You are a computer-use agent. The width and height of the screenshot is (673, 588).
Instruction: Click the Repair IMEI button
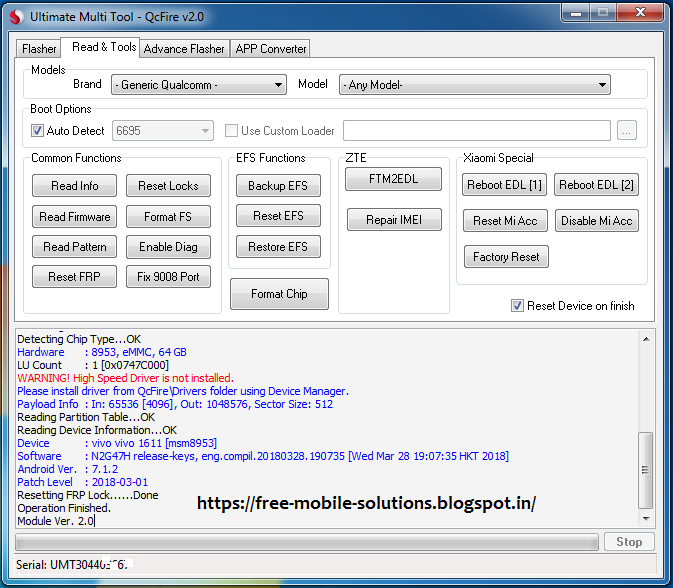[x=394, y=220]
